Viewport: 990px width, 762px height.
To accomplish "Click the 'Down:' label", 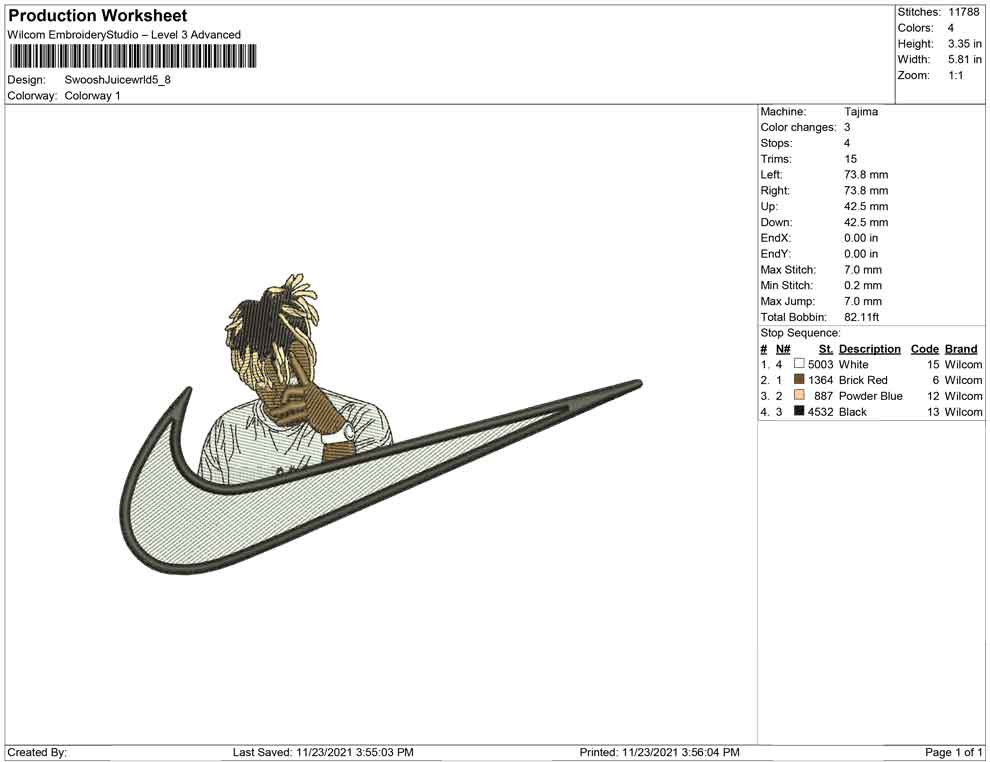I will click(776, 222).
